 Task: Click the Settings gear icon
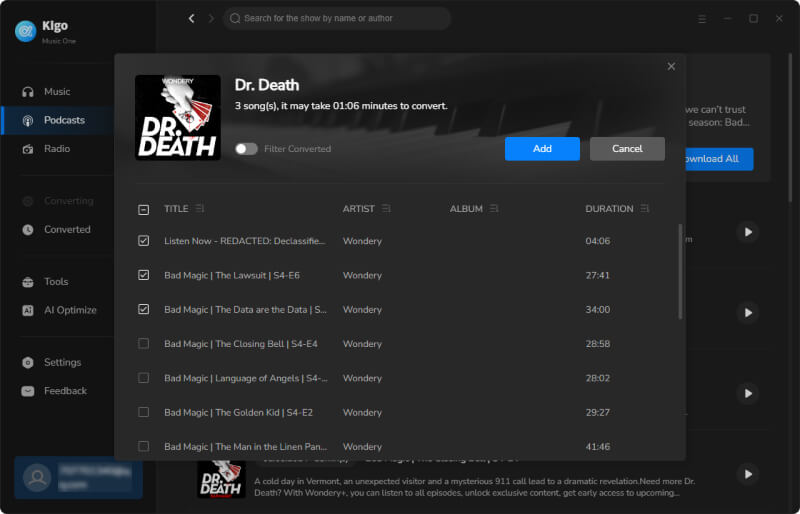click(28, 362)
